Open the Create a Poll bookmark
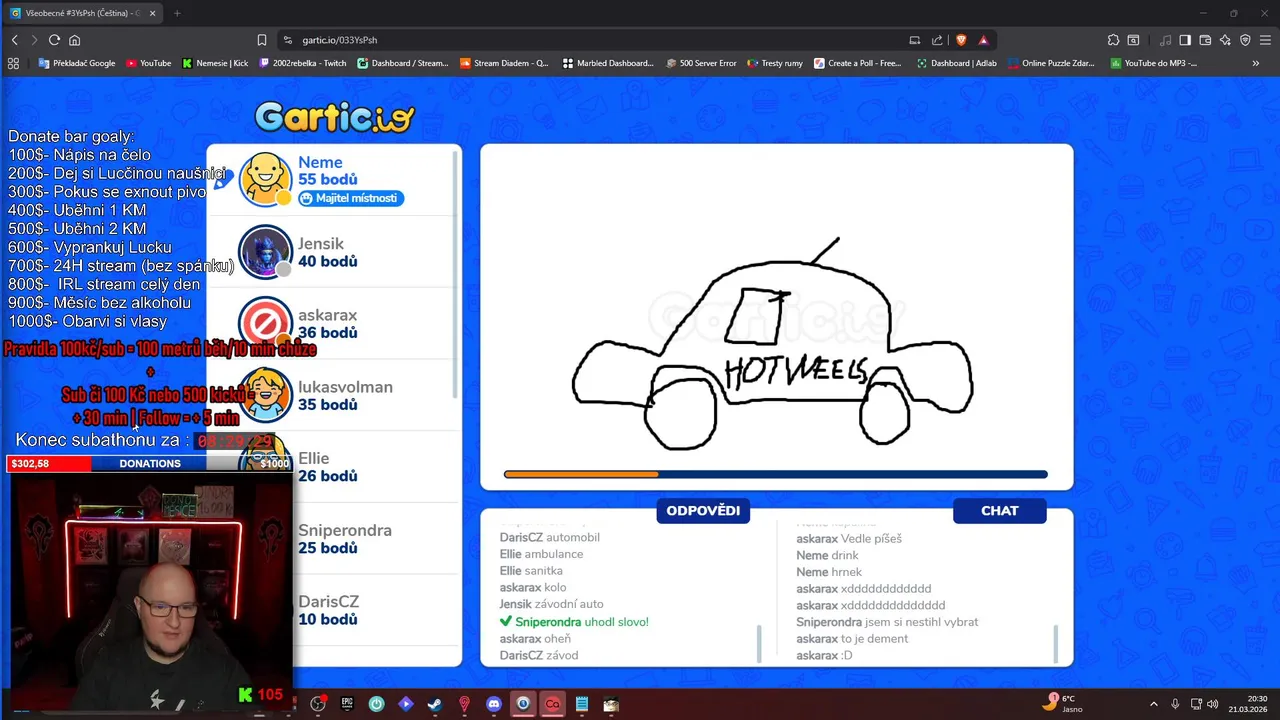 coord(858,63)
